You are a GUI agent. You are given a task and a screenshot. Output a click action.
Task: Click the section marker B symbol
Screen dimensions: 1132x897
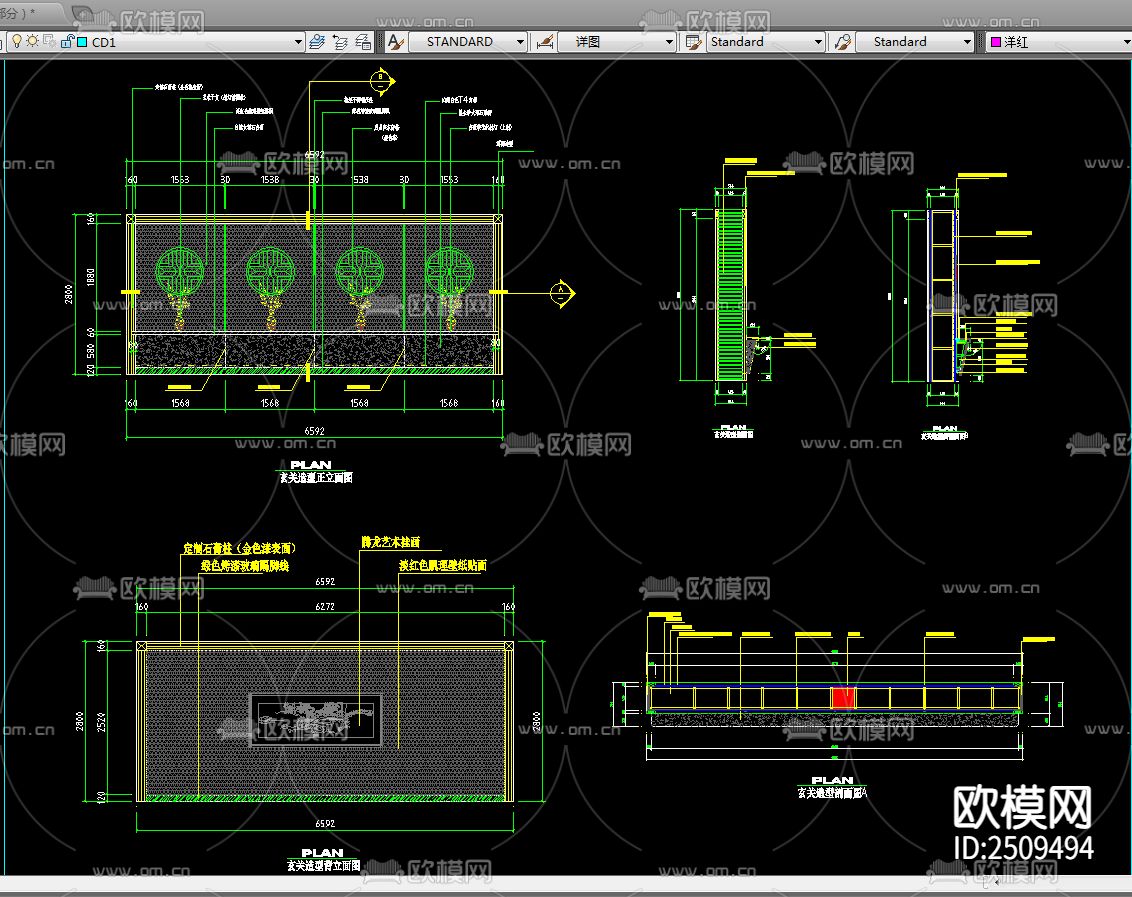[381, 82]
